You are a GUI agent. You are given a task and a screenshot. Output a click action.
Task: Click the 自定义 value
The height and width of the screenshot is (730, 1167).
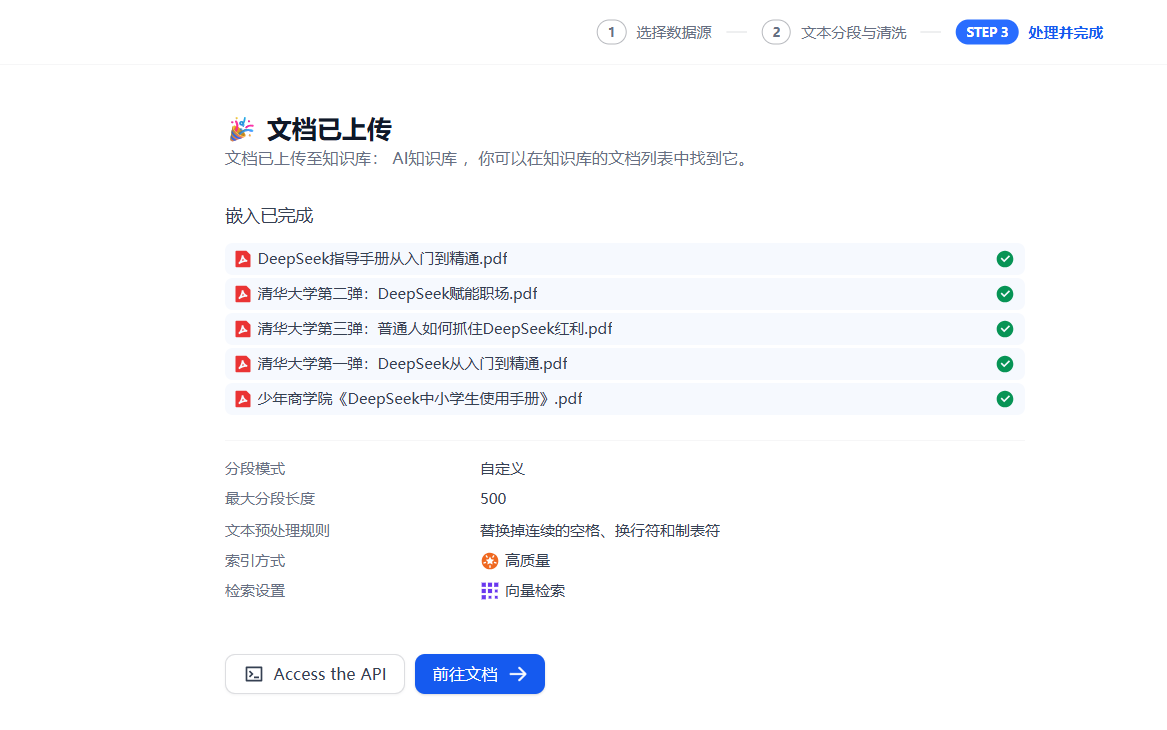pos(502,469)
